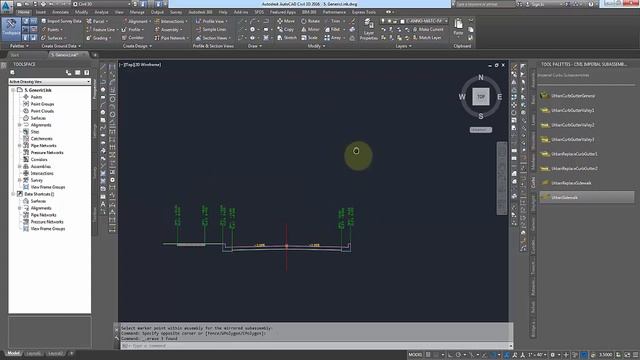This screenshot has height=360, width=640.
Task: Toggle MODEL space in status bar
Action: 415,355
